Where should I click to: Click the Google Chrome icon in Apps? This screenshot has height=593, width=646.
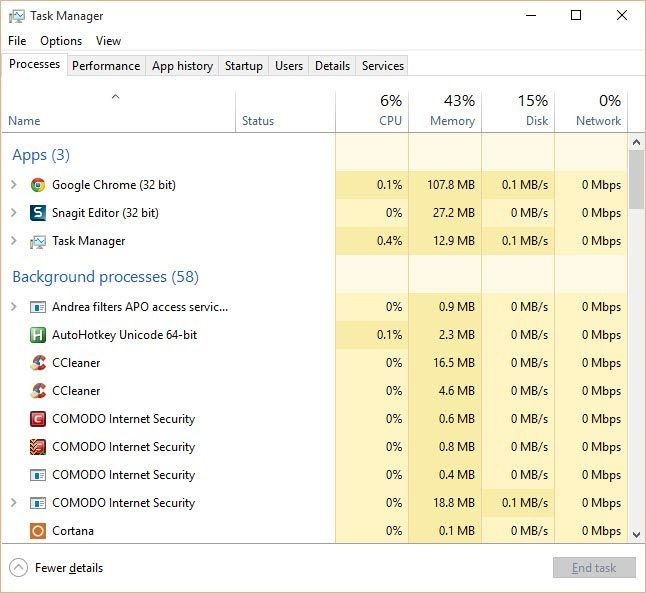38,185
